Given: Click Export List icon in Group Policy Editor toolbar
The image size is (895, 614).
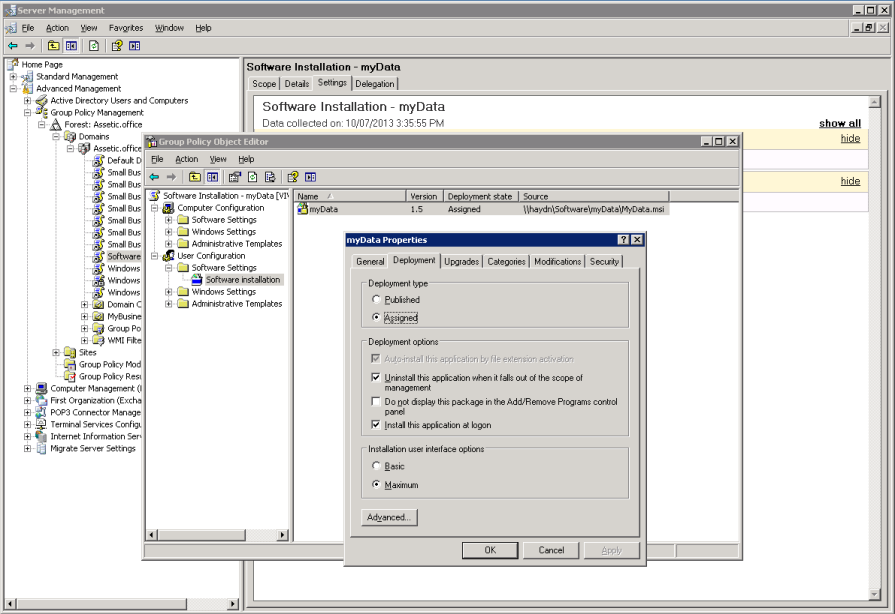Looking at the screenshot, I should [x=270, y=177].
